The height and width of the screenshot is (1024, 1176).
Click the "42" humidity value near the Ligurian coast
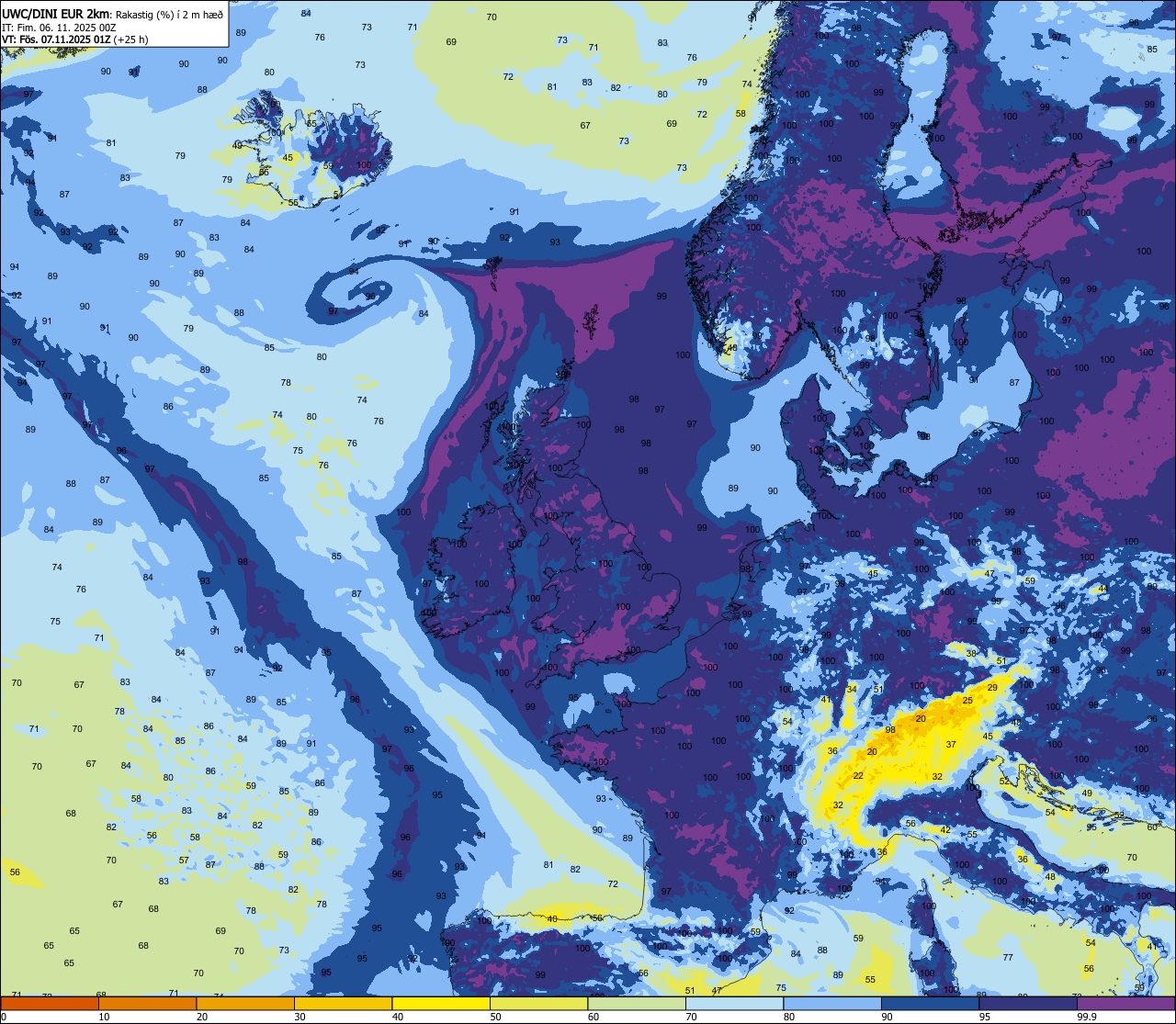tap(945, 830)
